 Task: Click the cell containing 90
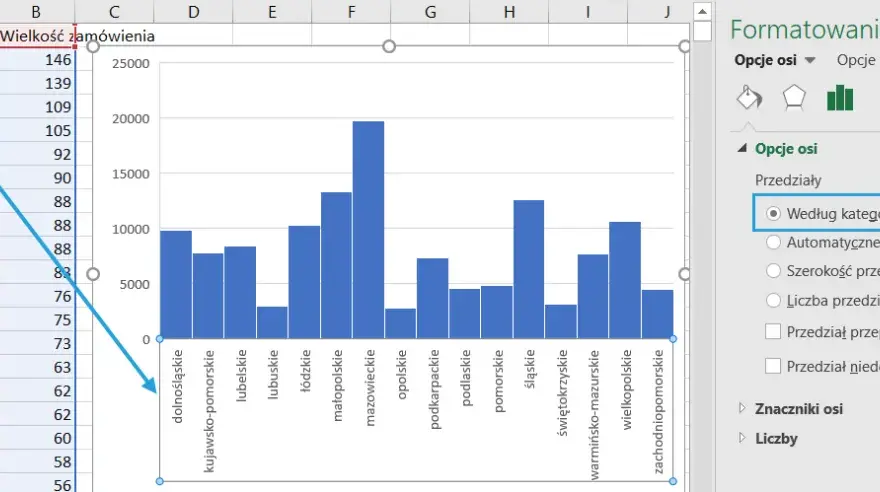(37, 178)
